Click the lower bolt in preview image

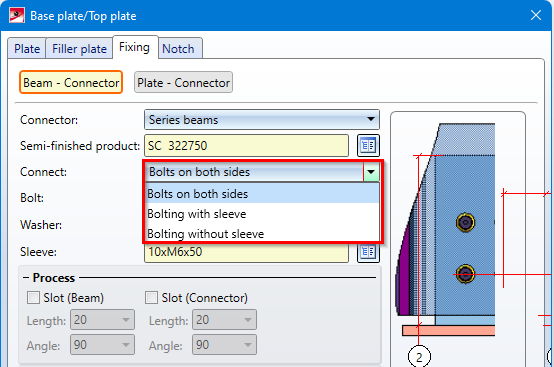point(465,274)
